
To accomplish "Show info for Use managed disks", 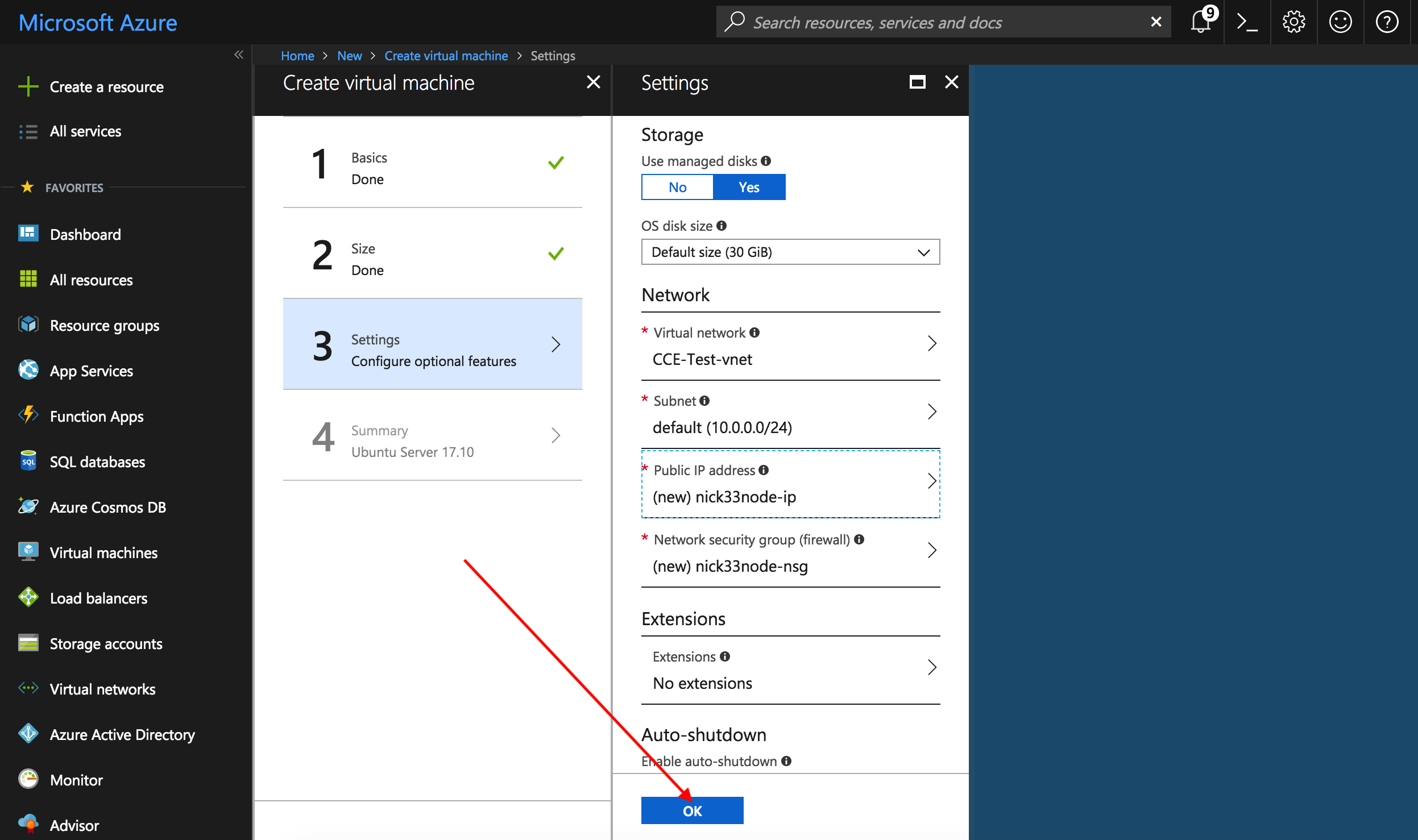I will click(766, 161).
